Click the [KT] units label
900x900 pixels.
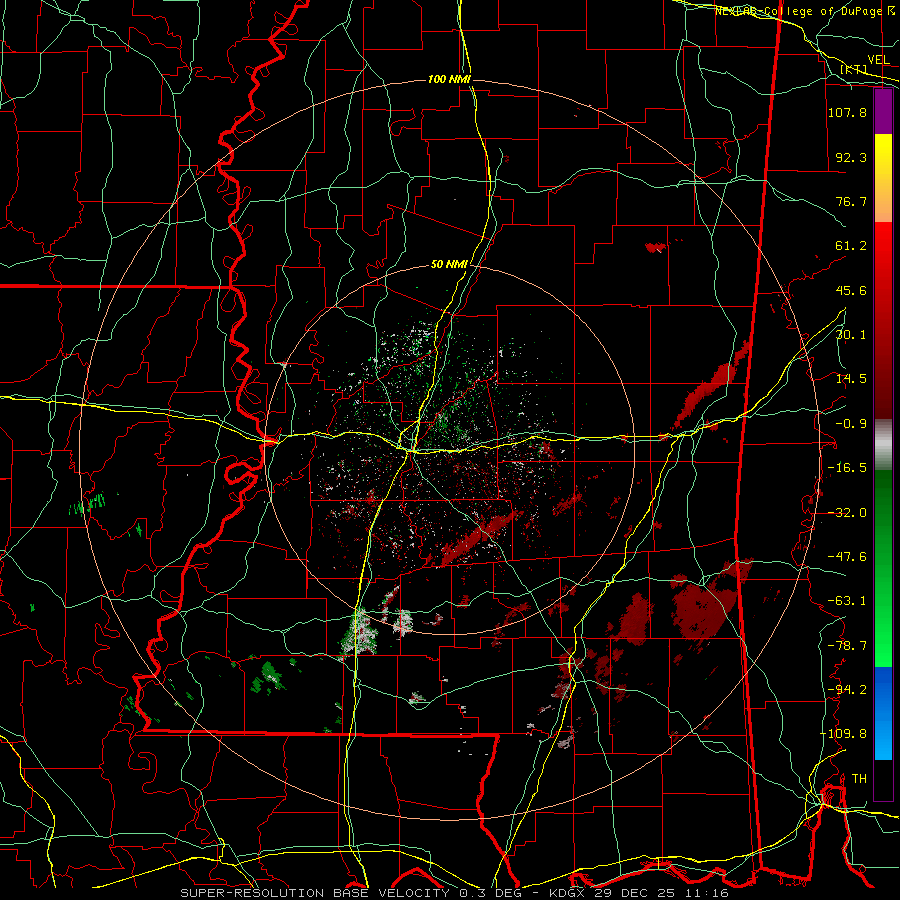(854, 69)
